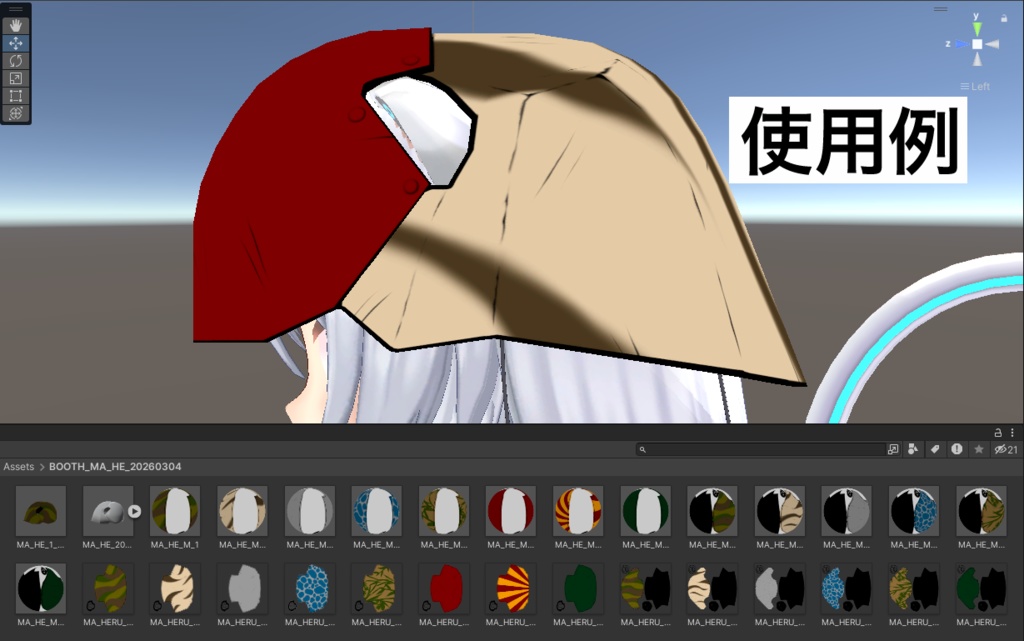Toggle the hidden packages count eye
This screenshot has width=1024, height=641.
coord(1000,449)
